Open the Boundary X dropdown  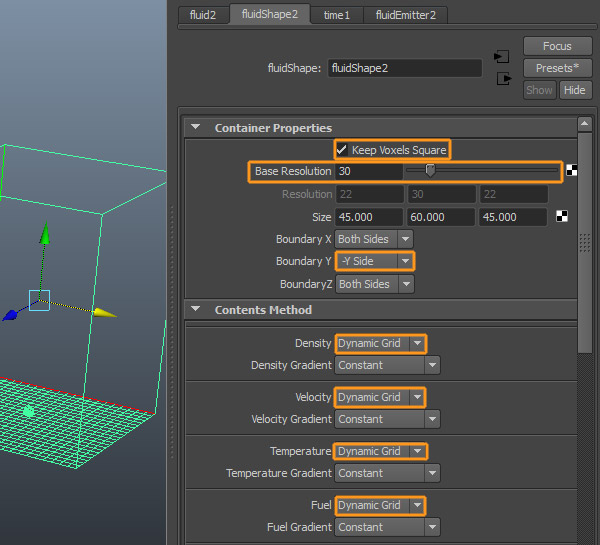click(374, 239)
